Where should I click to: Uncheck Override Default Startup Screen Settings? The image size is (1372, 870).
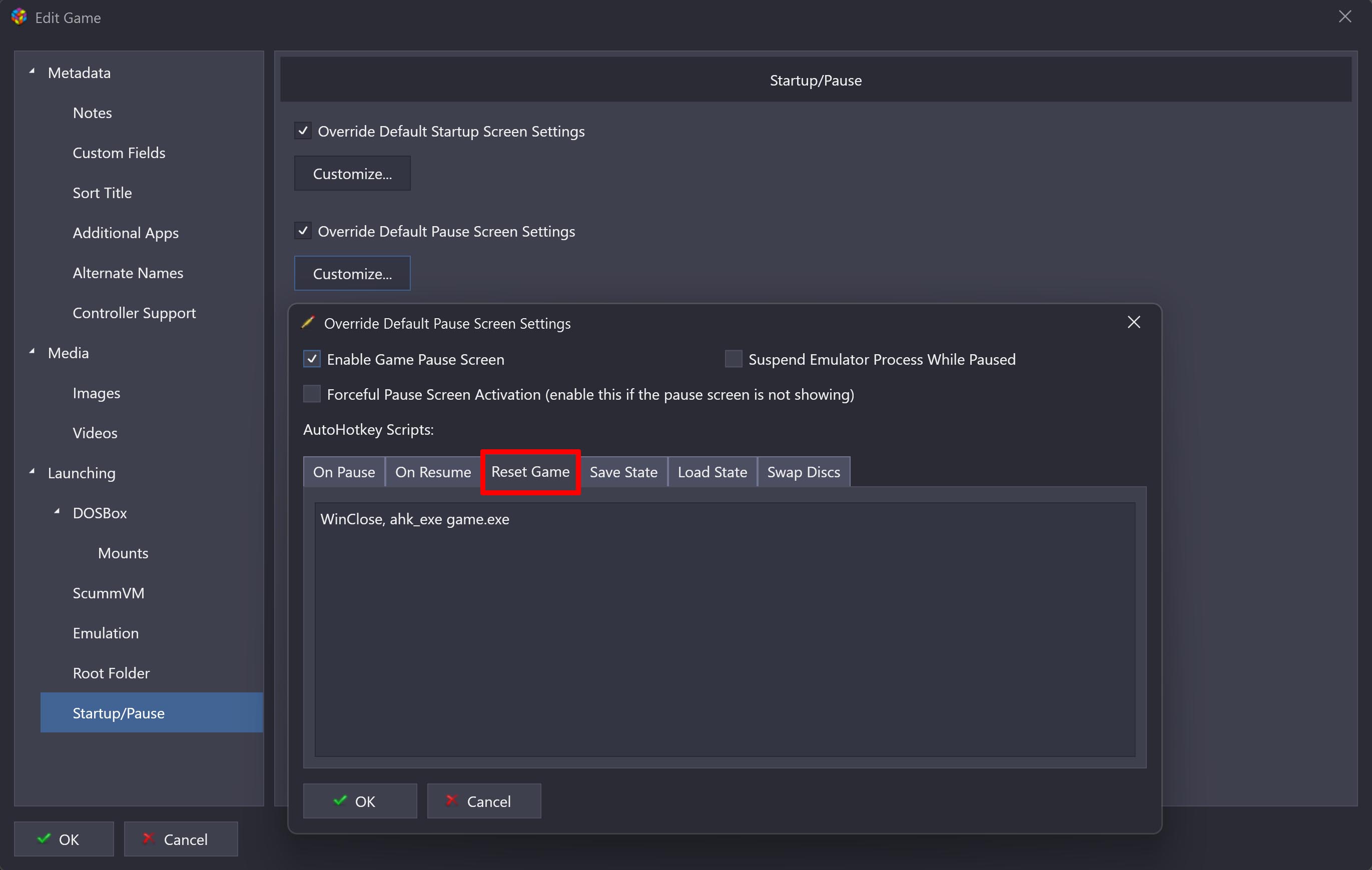pyautogui.click(x=303, y=131)
